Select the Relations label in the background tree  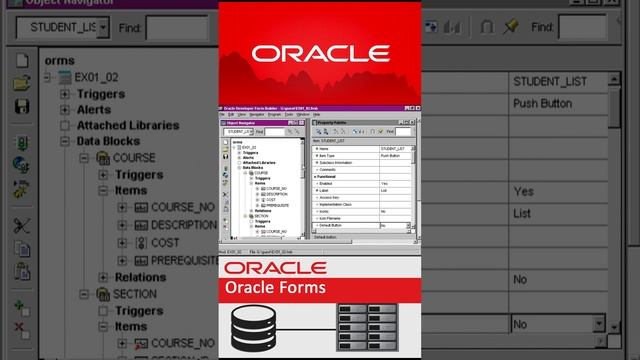tap(140, 278)
